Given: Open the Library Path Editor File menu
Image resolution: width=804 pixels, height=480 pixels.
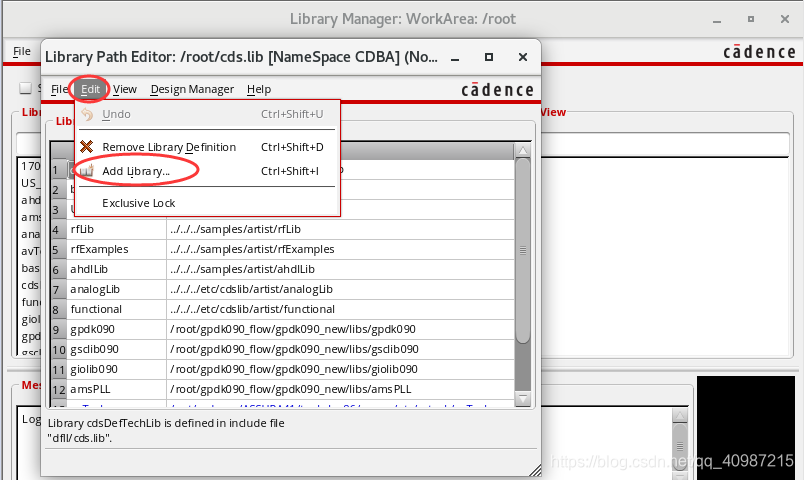Looking at the screenshot, I should pos(59,89).
